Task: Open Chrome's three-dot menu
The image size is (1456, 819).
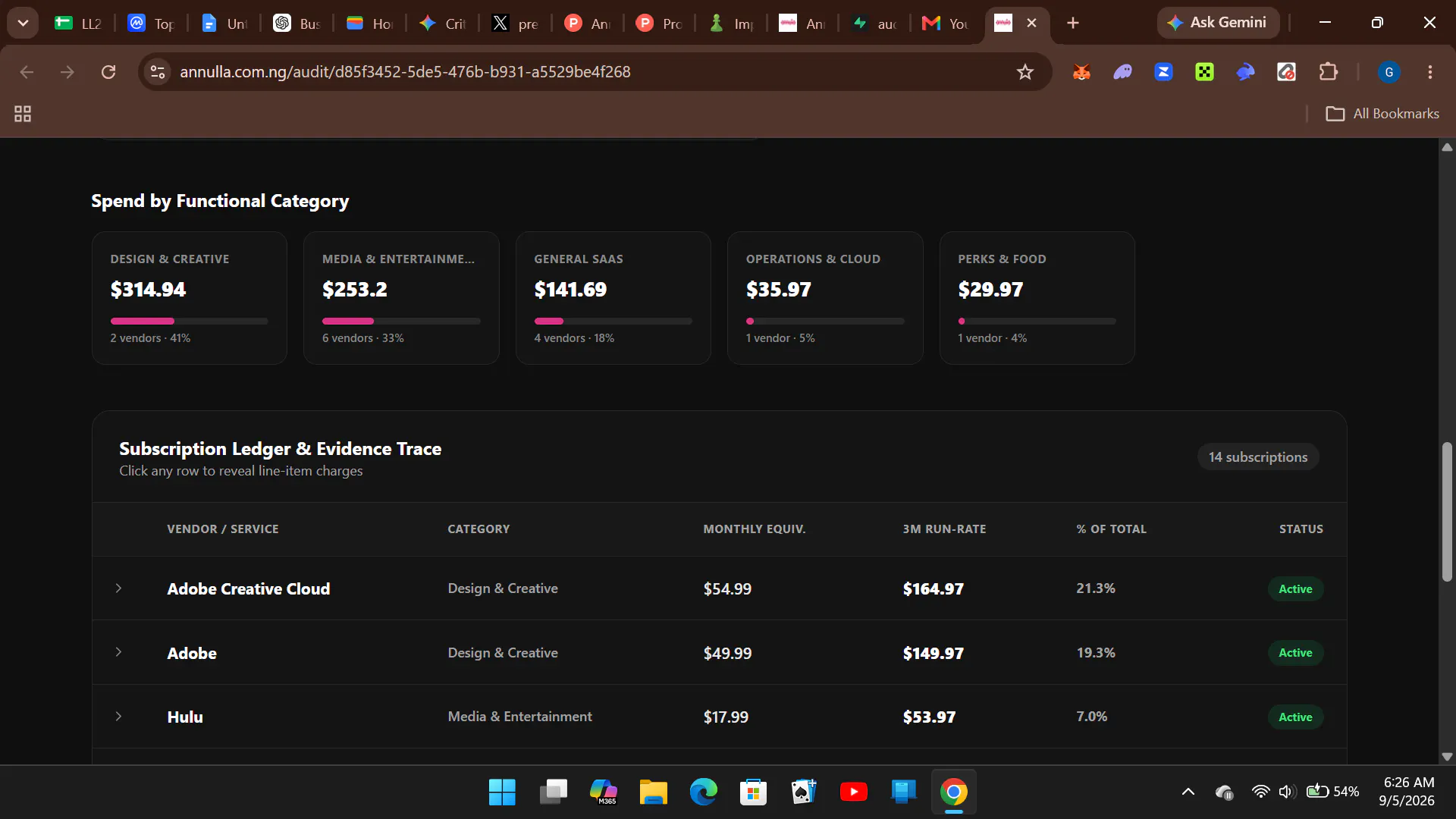Action: click(x=1430, y=72)
